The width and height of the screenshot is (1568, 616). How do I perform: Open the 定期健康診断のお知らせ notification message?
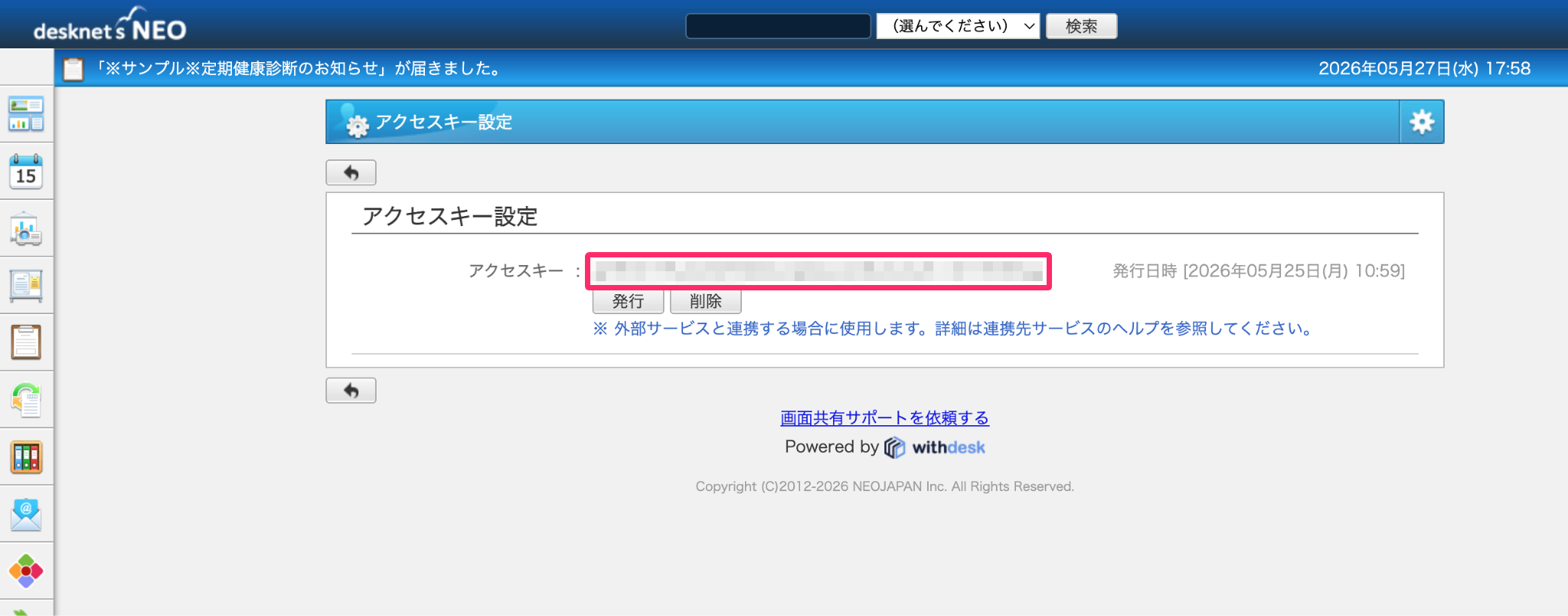(300, 69)
